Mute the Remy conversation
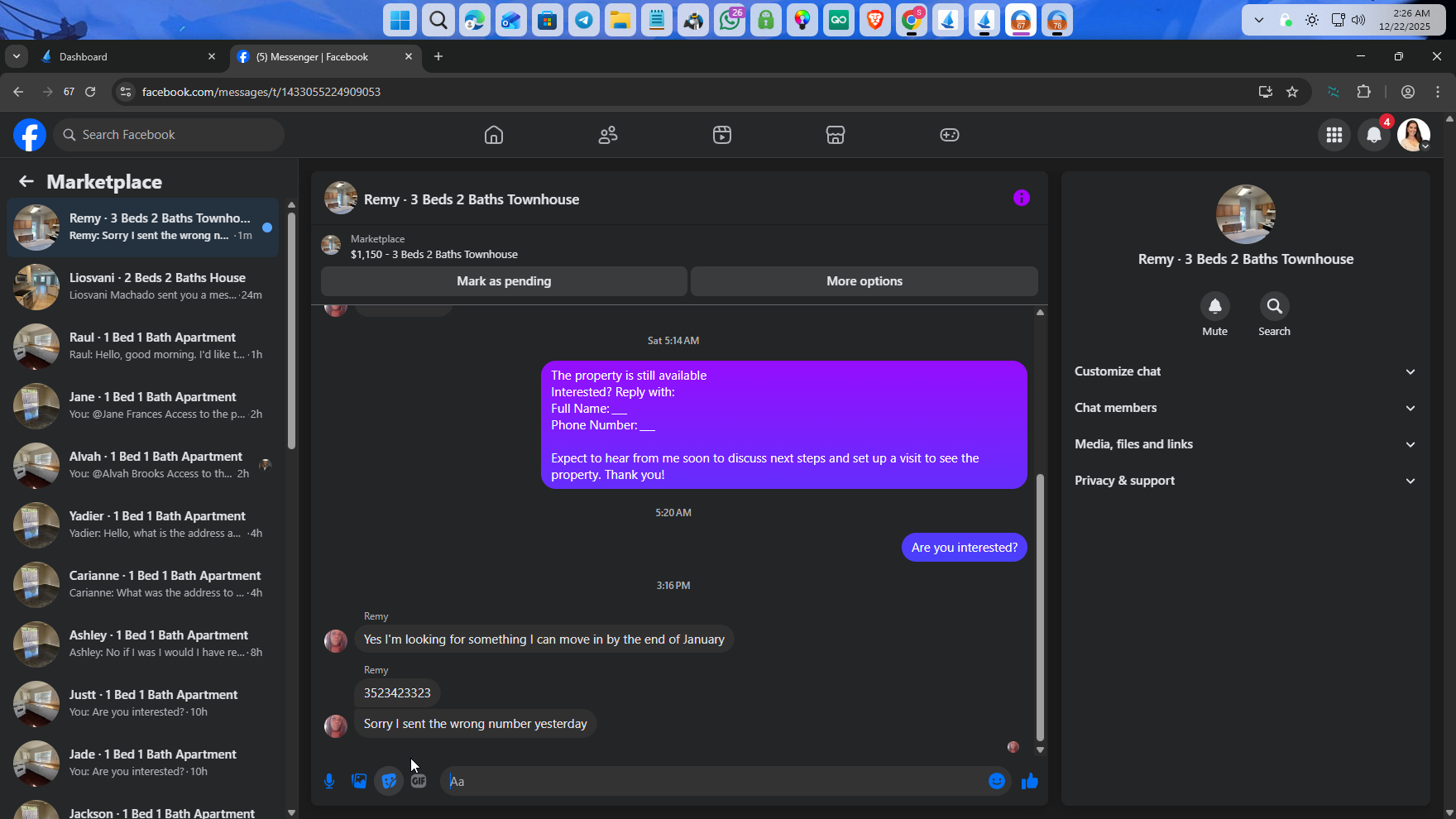Image resolution: width=1456 pixels, height=819 pixels. [1214, 306]
